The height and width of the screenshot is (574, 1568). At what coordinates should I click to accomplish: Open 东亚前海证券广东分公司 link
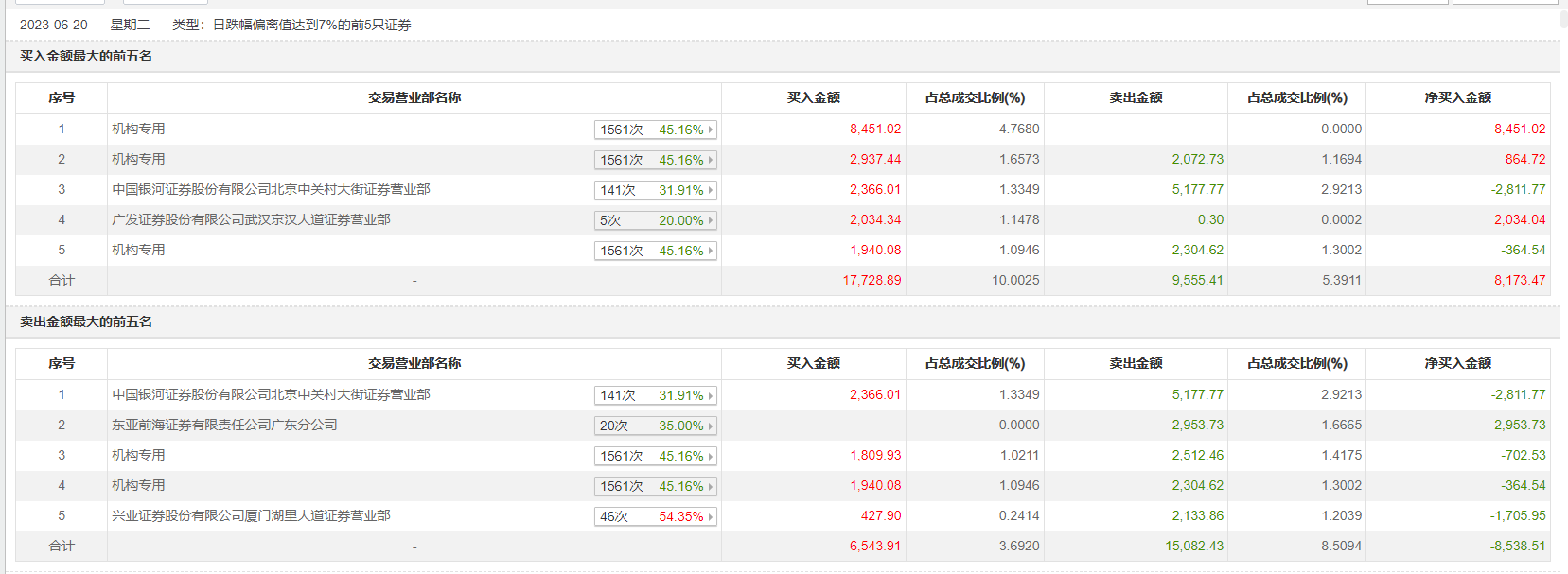coord(224,425)
